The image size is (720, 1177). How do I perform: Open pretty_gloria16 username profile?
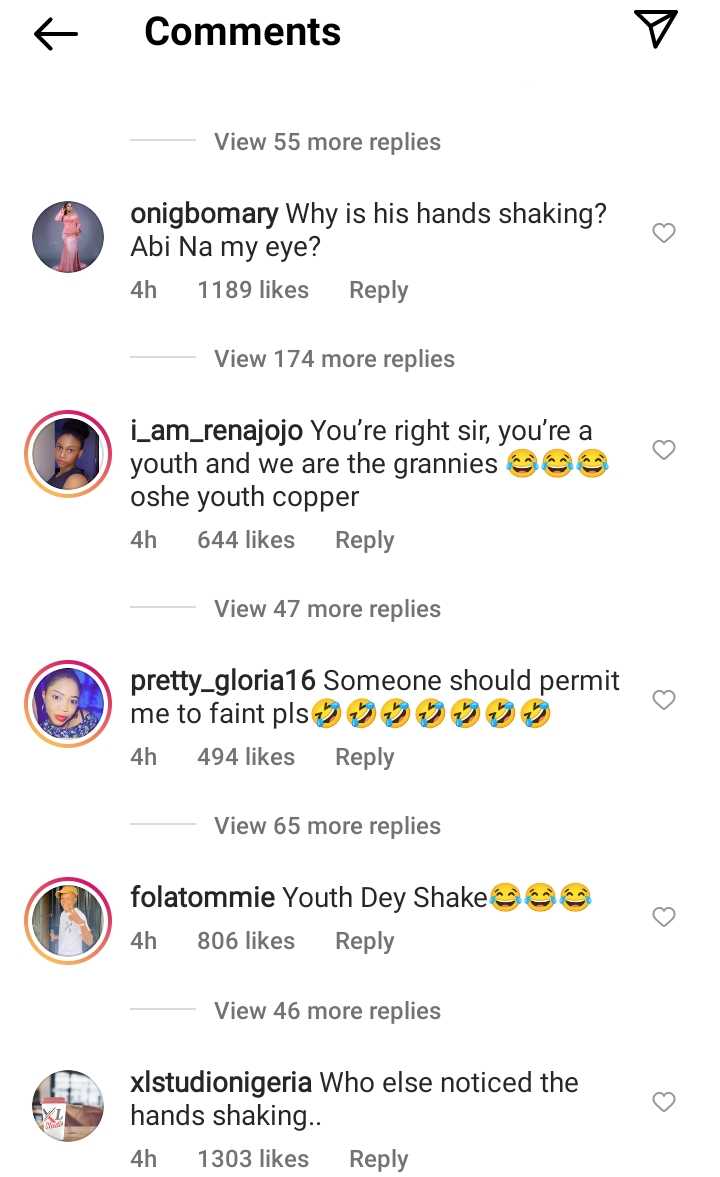[223, 681]
